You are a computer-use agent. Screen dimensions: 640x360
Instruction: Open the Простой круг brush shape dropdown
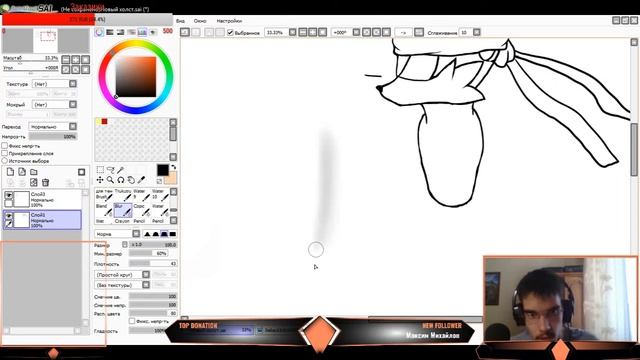146,274
